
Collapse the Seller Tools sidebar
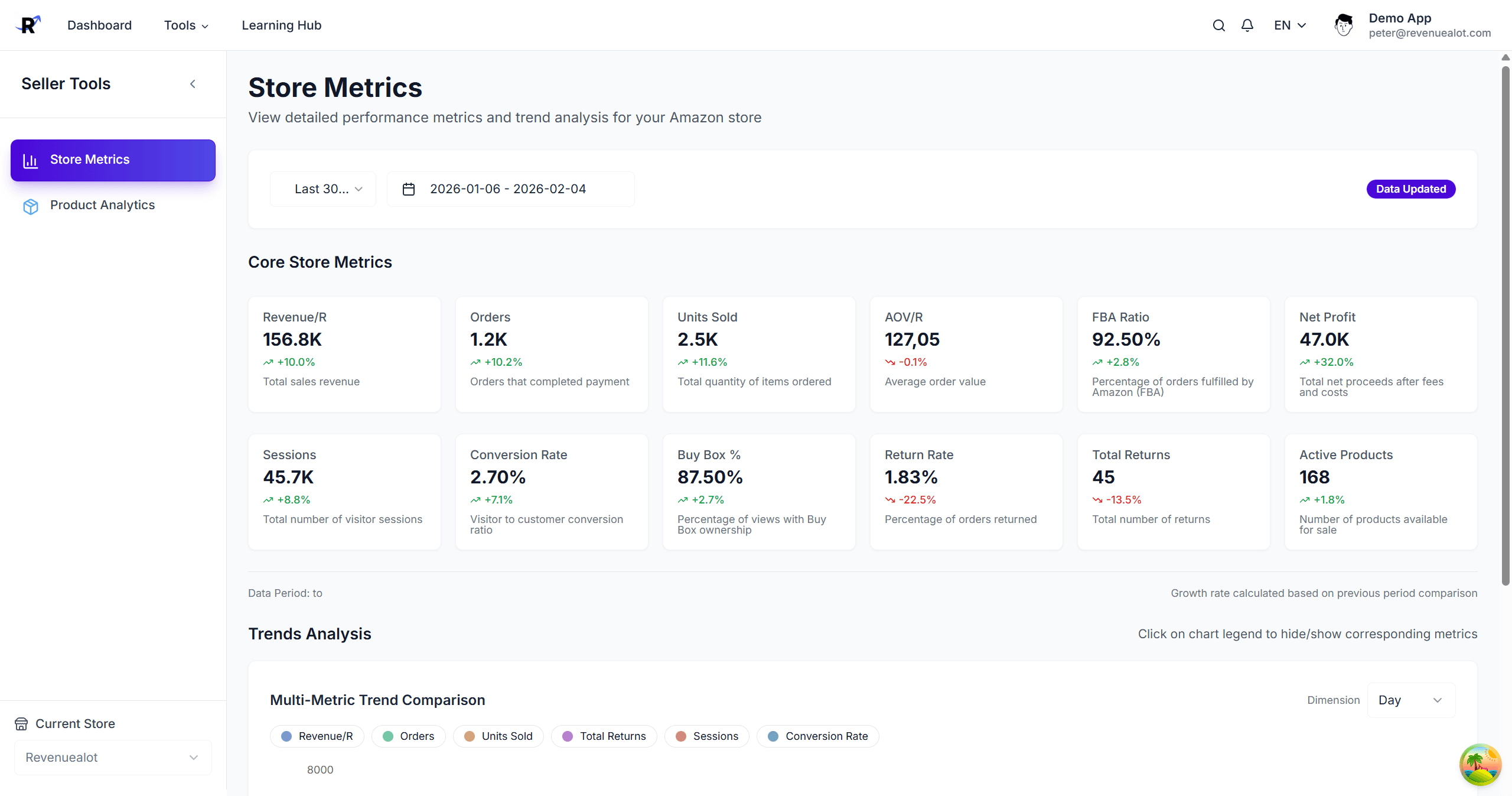[193, 83]
